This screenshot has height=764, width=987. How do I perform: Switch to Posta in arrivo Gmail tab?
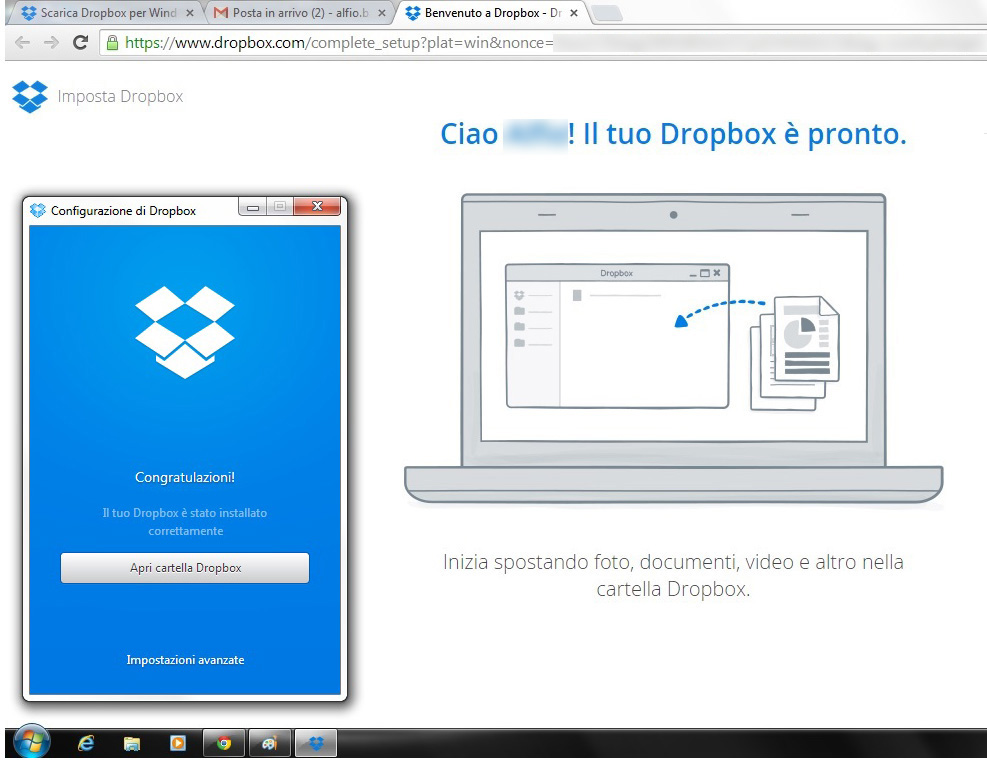pyautogui.click(x=299, y=13)
